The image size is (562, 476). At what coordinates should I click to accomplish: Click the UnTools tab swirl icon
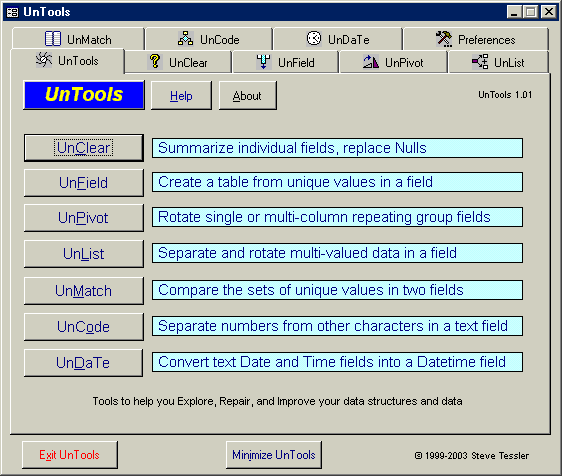(44, 60)
